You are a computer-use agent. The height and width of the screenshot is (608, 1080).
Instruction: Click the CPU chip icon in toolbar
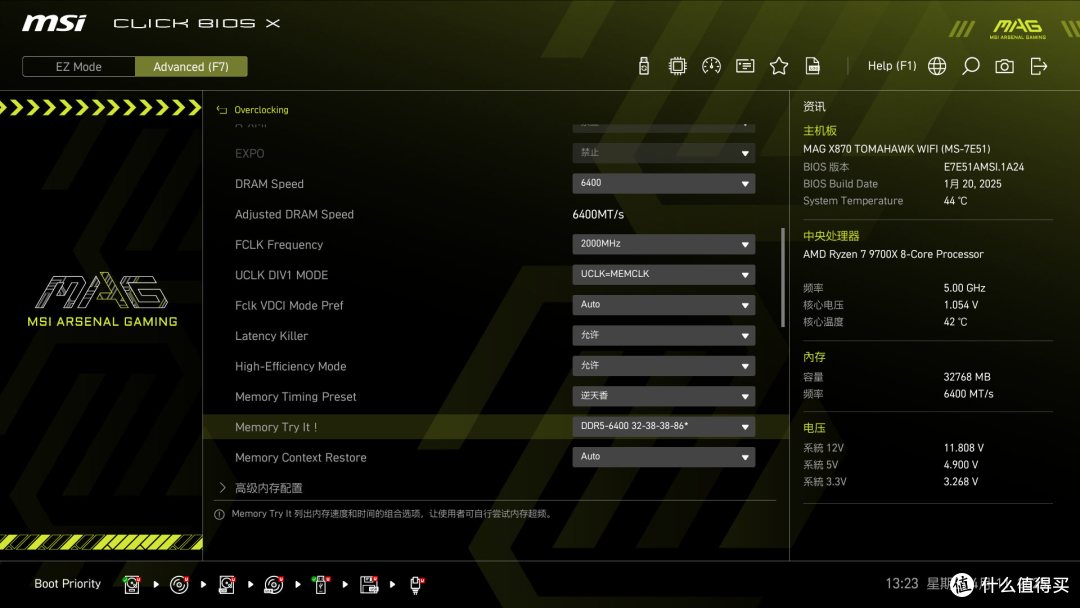click(x=677, y=66)
